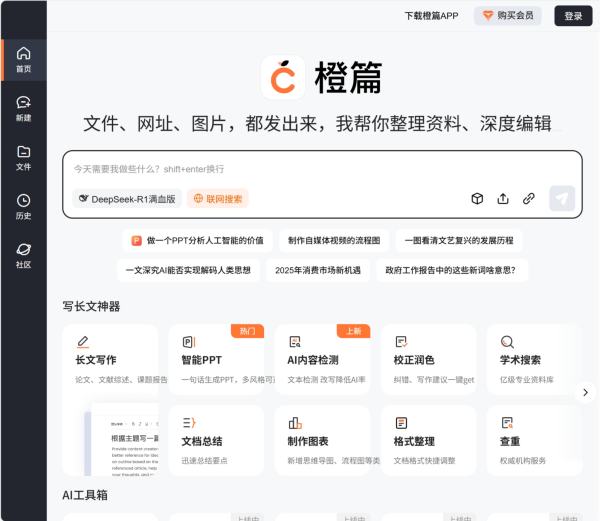600x521 pixels.
Task: Open the 学术搜索 card
Action: [535, 360]
